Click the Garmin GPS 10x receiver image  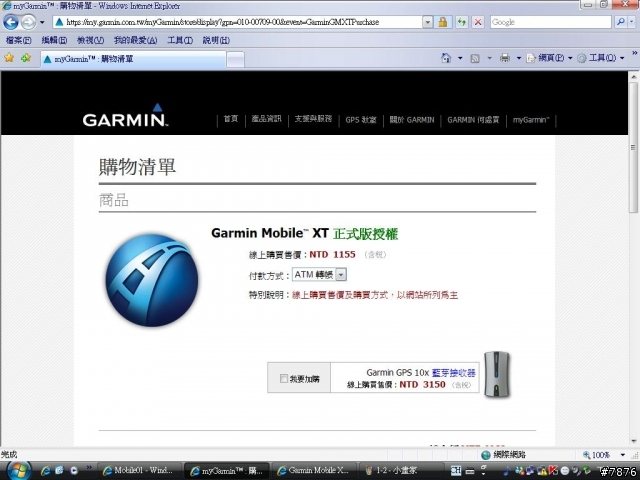tap(497, 374)
